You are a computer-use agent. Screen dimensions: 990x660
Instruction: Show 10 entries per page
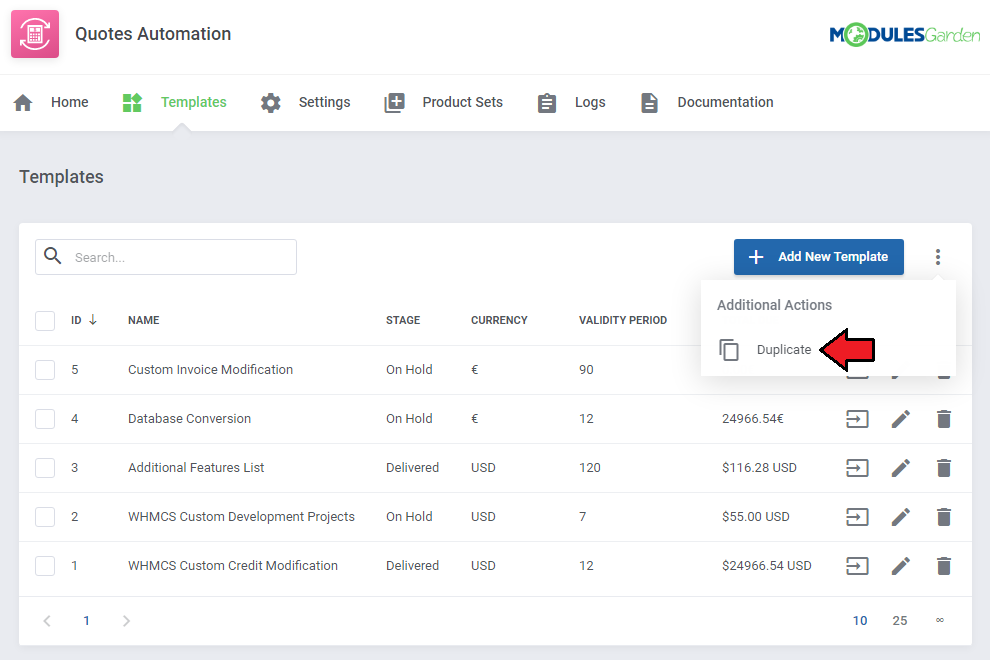[860, 621]
